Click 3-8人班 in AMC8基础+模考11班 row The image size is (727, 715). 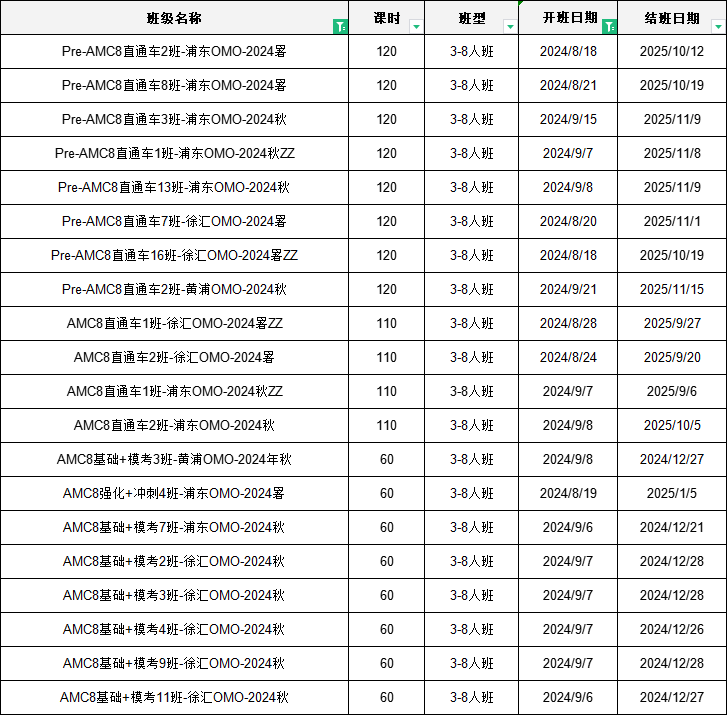click(x=472, y=697)
